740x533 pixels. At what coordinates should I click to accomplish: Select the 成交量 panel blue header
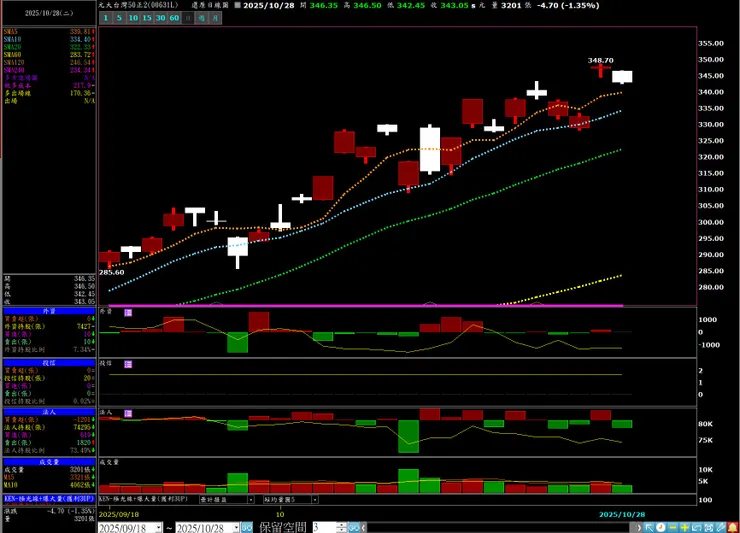pos(49,462)
